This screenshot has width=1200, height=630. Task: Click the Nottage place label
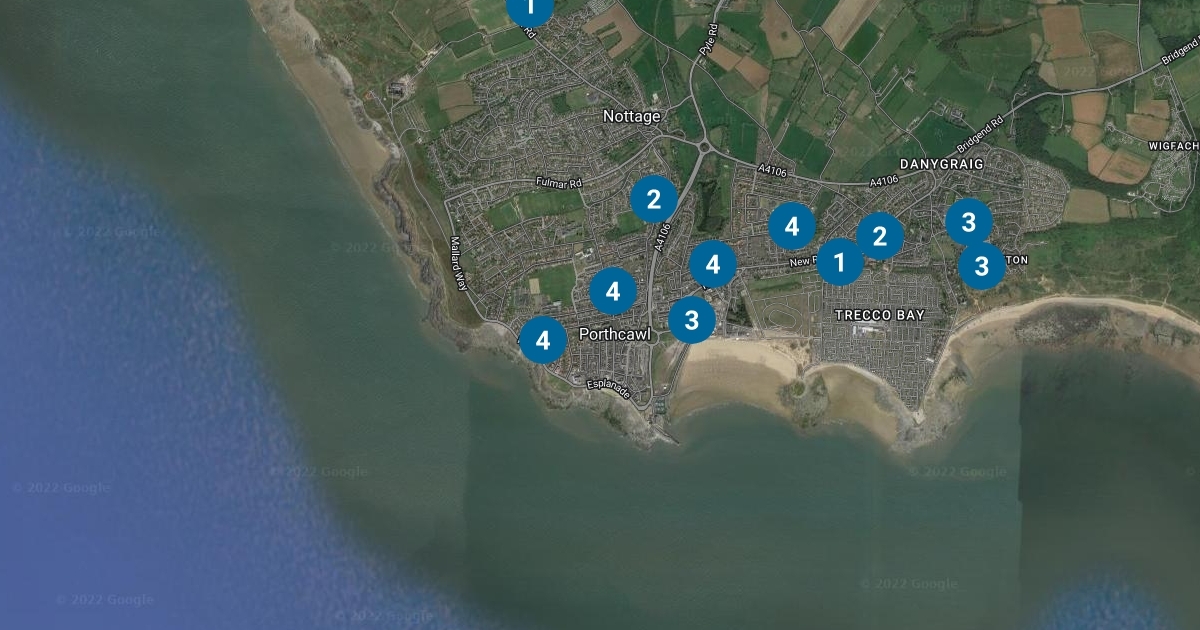click(x=632, y=116)
